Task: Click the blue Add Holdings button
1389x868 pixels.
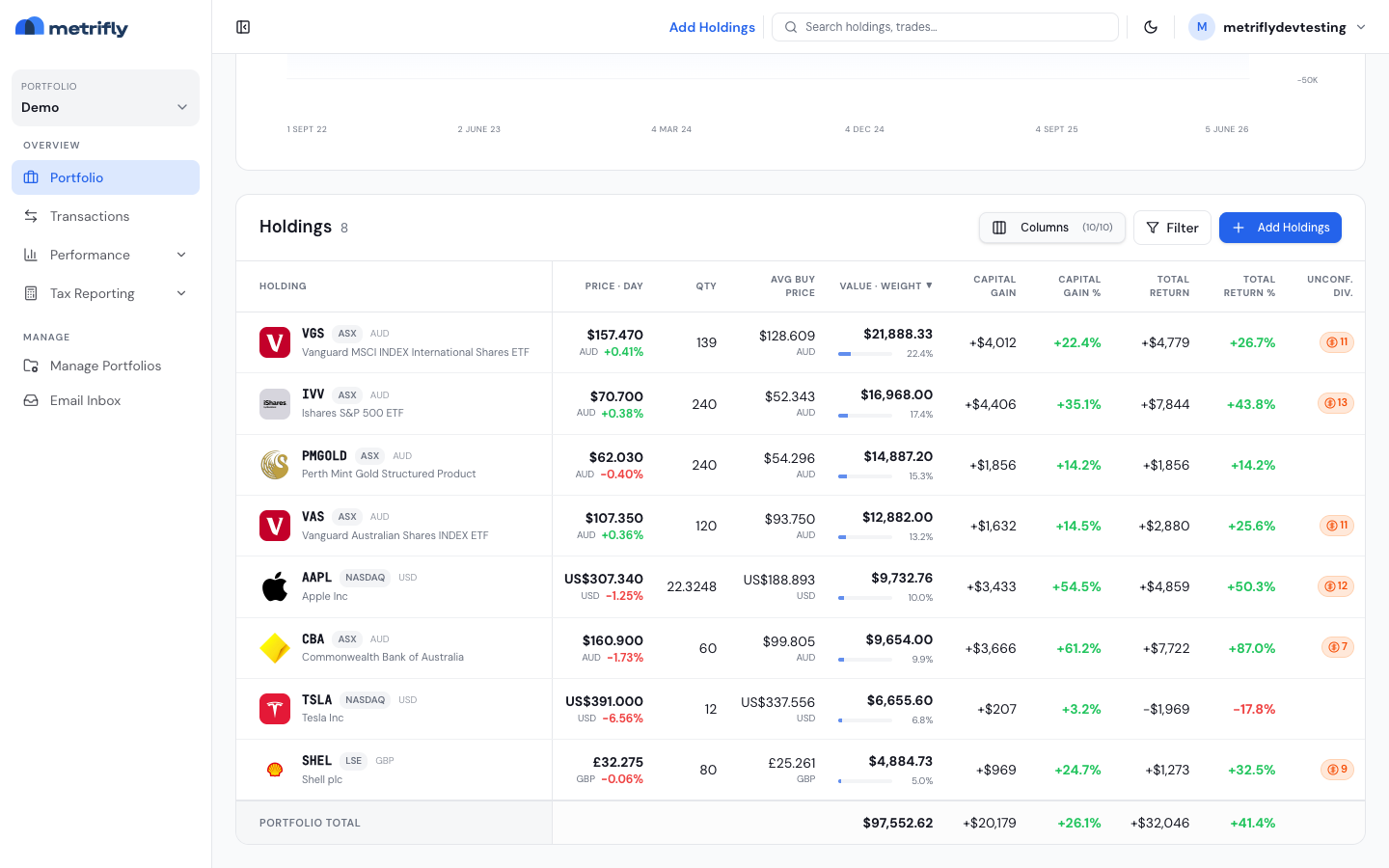Action: [x=1280, y=228]
